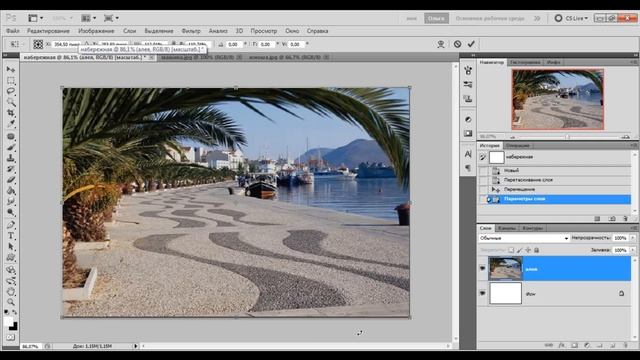
Task: Open the 'Редактирование' menu
Action: [48, 31]
